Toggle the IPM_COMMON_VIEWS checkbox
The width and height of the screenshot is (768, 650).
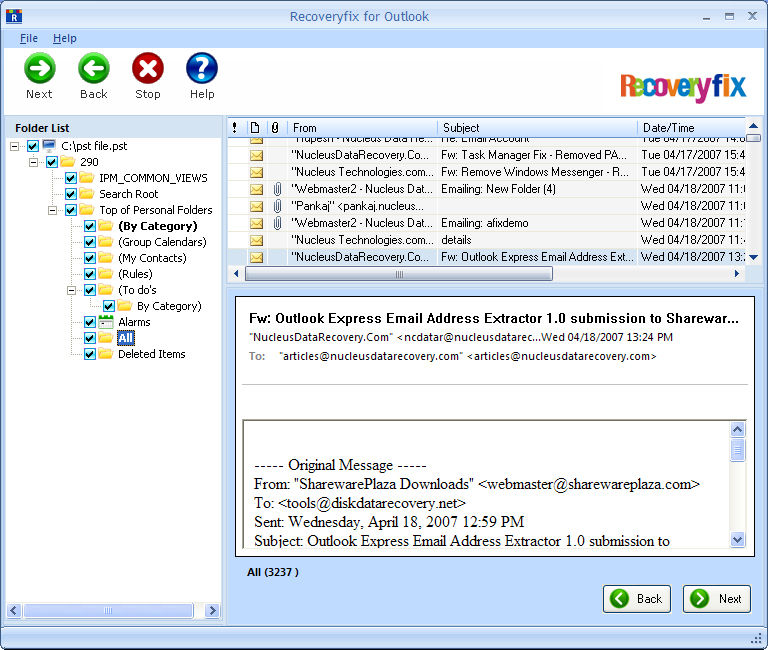point(71,178)
